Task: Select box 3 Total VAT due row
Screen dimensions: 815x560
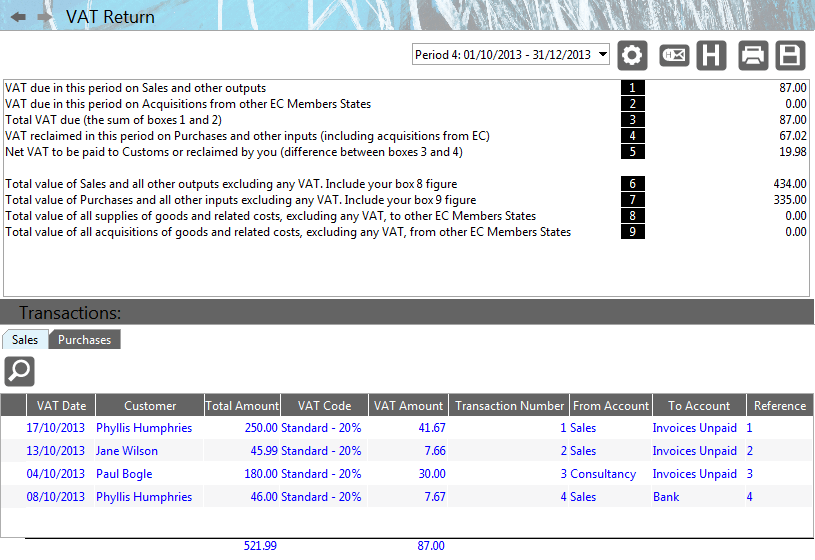Action: pyautogui.click(x=405, y=120)
